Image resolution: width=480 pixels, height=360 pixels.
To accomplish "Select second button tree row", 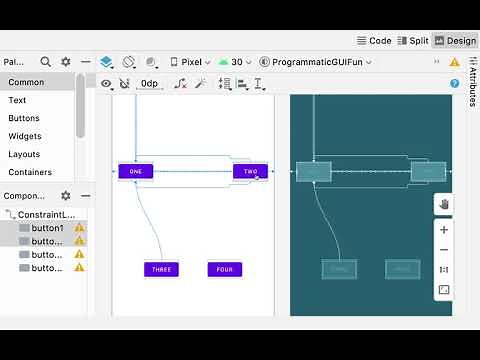I will click(x=44, y=241).
